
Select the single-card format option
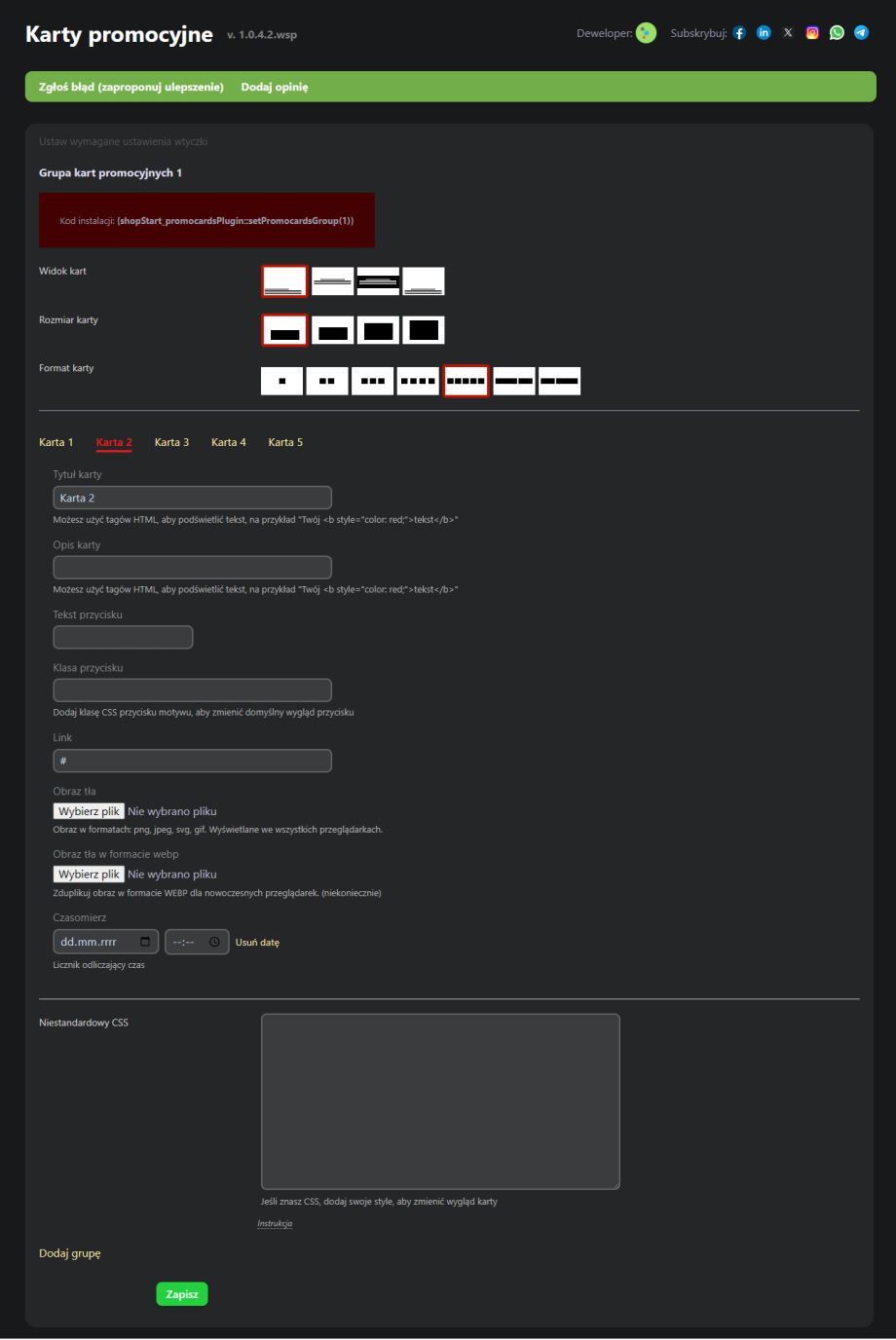281,381
